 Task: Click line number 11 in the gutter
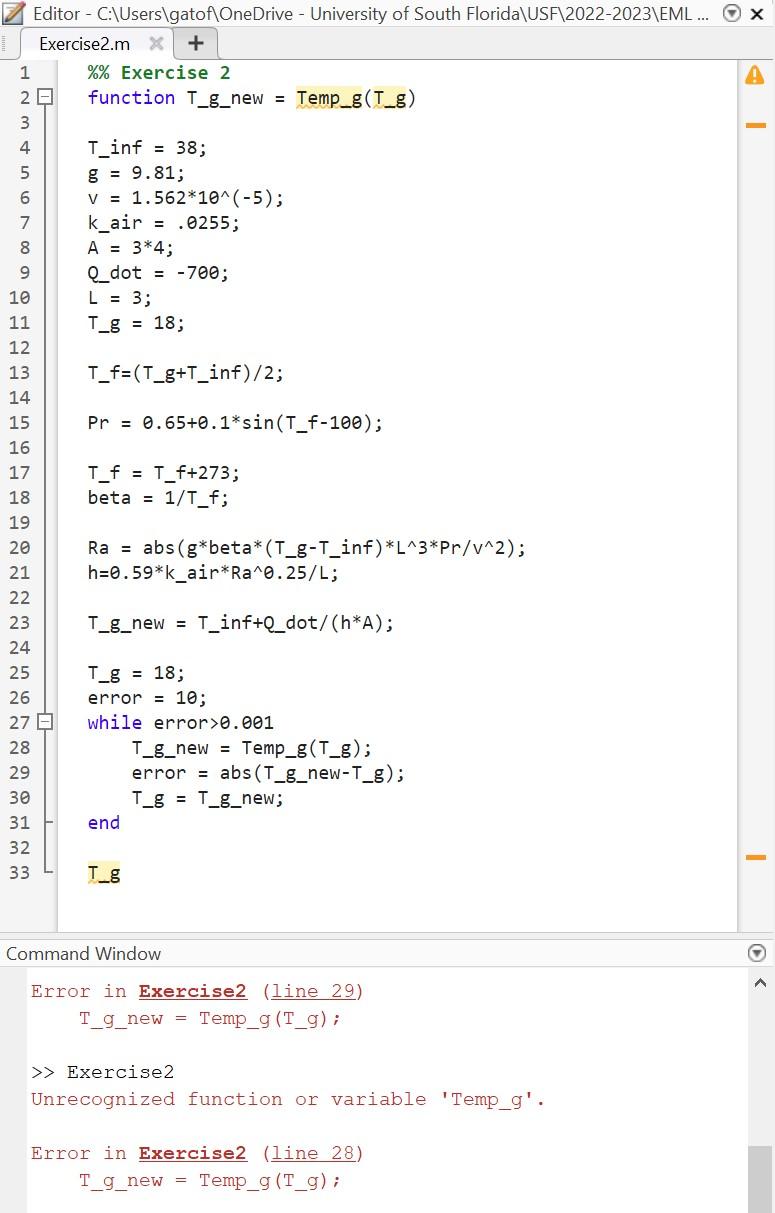(x=20, y=323)
